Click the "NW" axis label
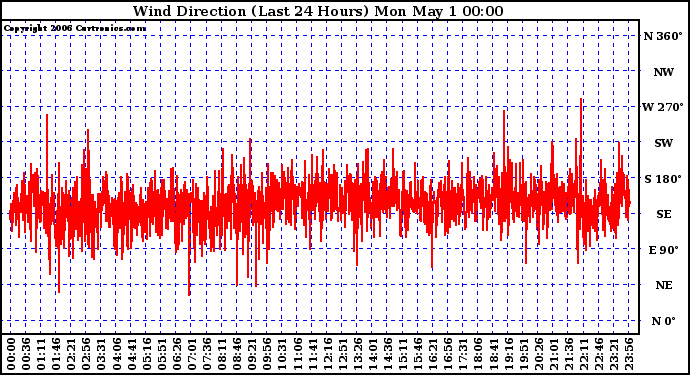This screenshot has height=375, width=690. 664,72
